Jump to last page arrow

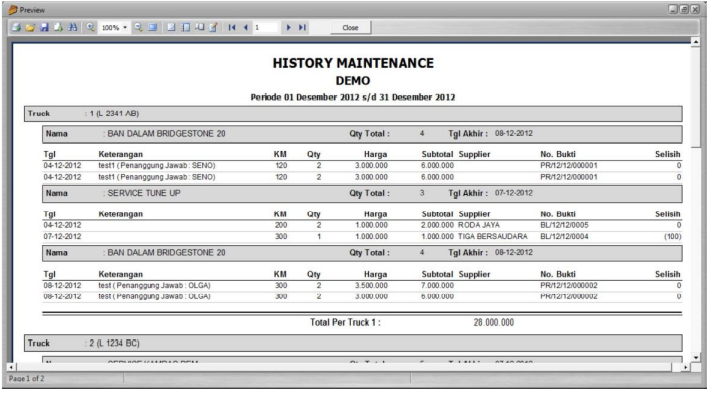point(302,28)
